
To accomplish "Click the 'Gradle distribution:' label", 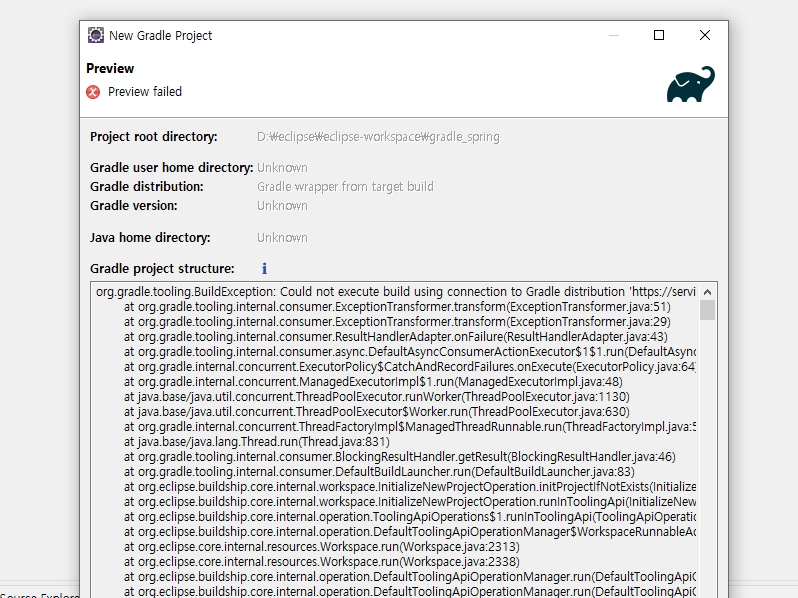I will click(147, 187).
